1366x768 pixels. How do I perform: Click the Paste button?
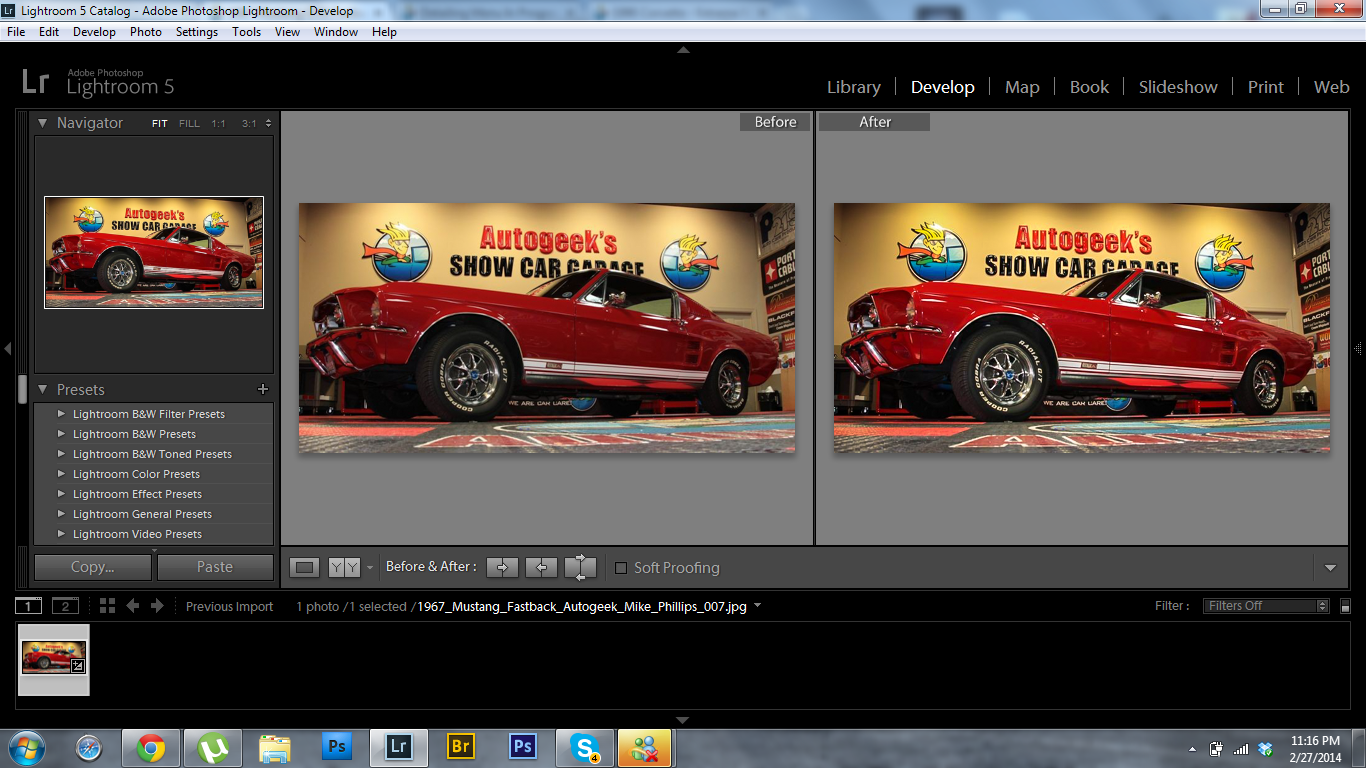(215, 567)
